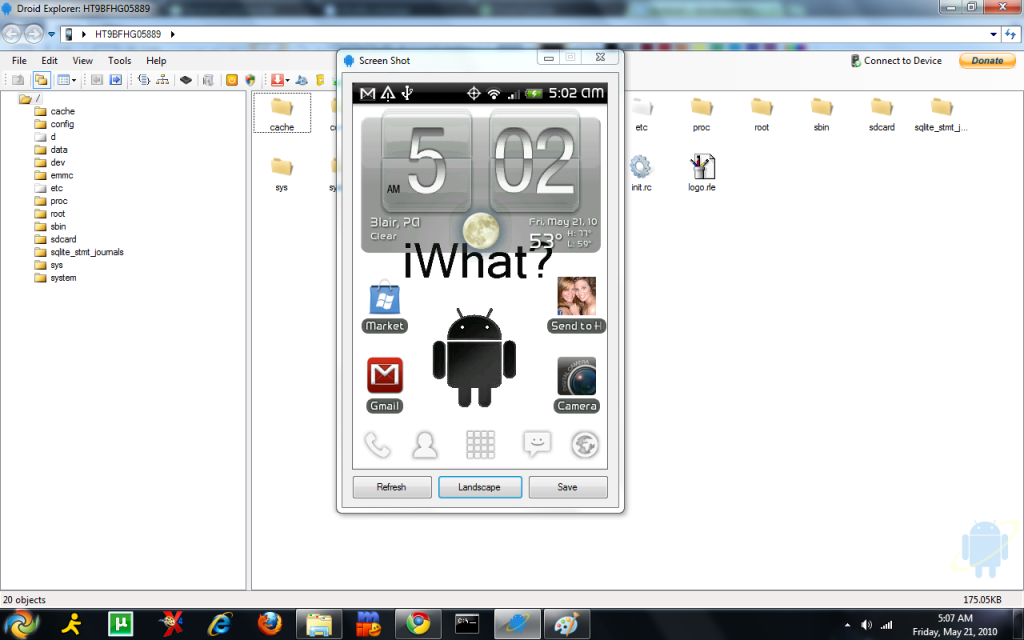
Task: Select the sdcard folder in tree
Action: [63, 240]
